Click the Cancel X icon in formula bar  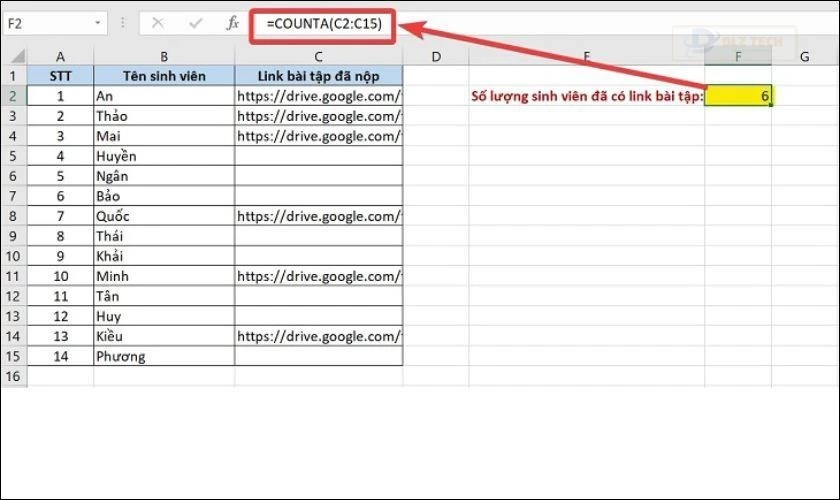(x=158, y=23)
